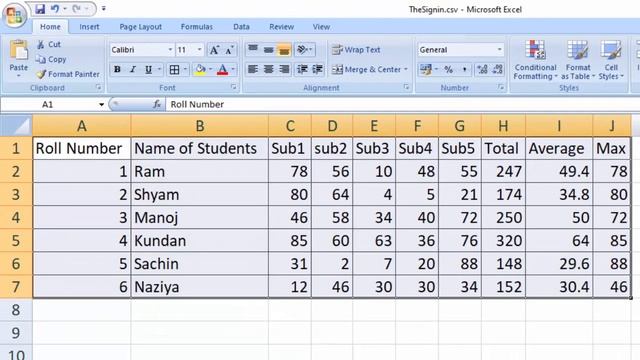
Task: Open the General number format dropdown
Action: [x=500, y=50]
